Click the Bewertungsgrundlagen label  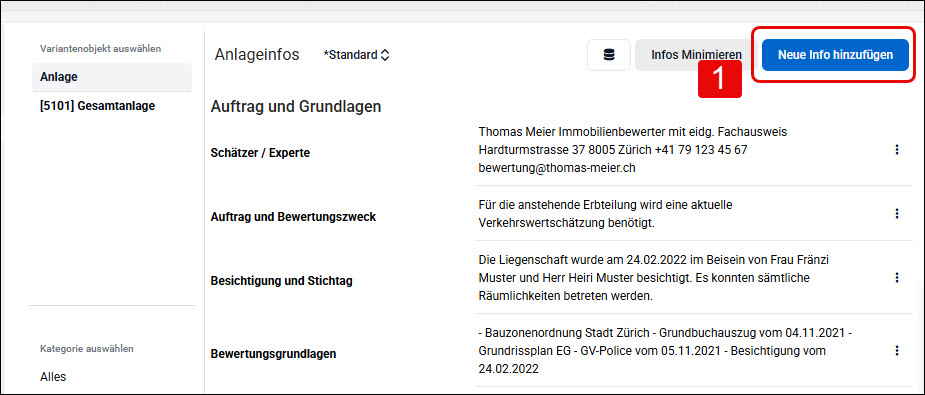(273, 354)
